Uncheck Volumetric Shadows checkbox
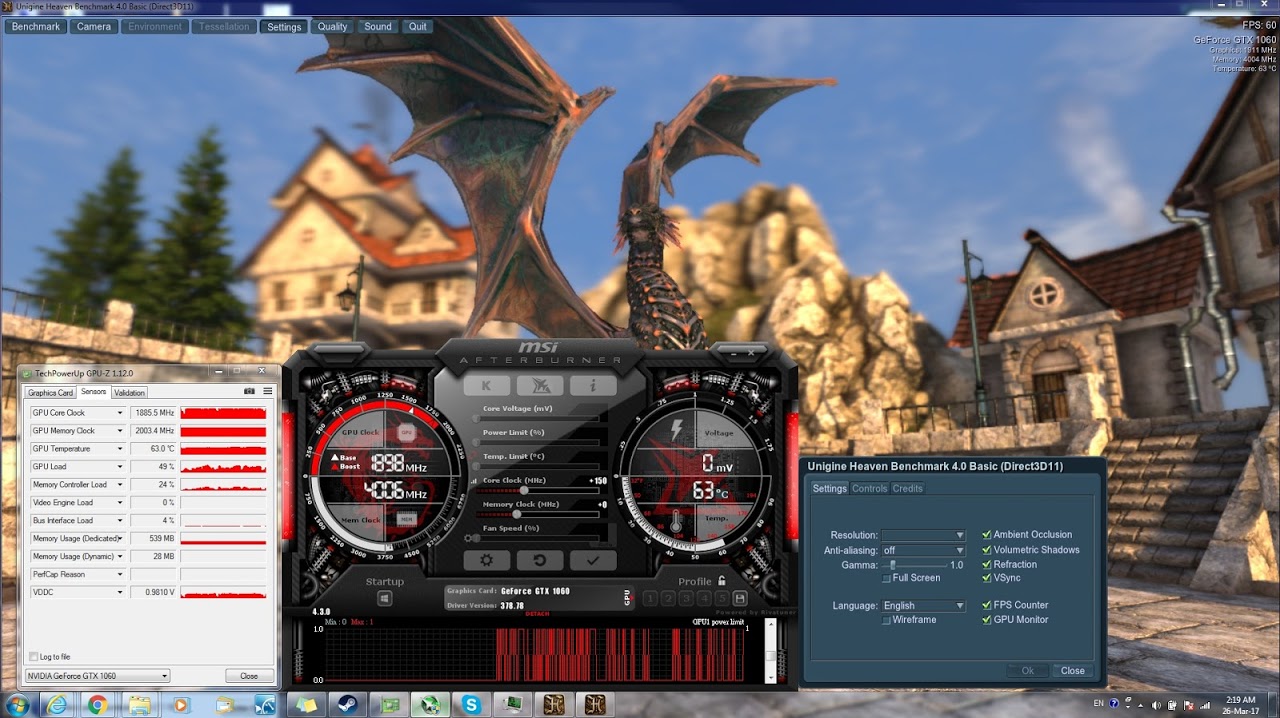This screenshot has height=718, width=1280. [x=987, y=550]
